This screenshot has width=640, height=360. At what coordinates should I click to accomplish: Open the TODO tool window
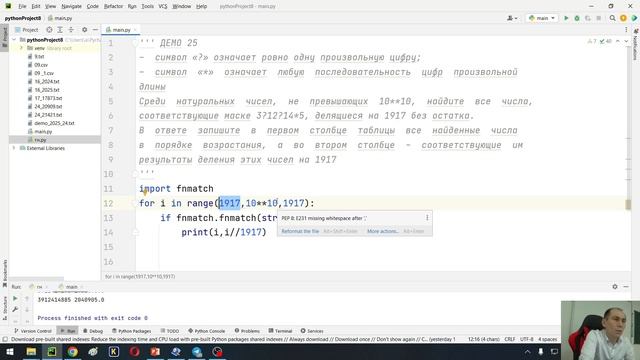point(170,331)
